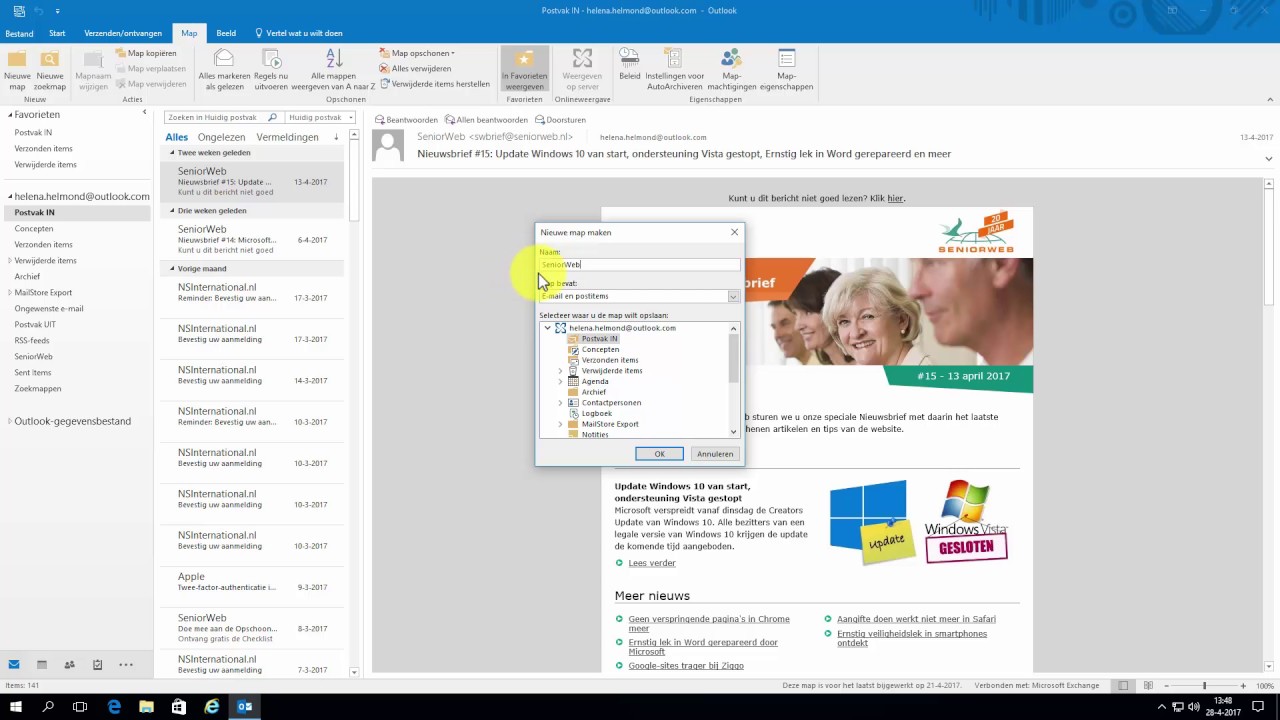Viewport: 1280px width, 720px height.
Task: Collapse helena.helmond@outlook.com in dialog tree
Action: click(547, 328)
